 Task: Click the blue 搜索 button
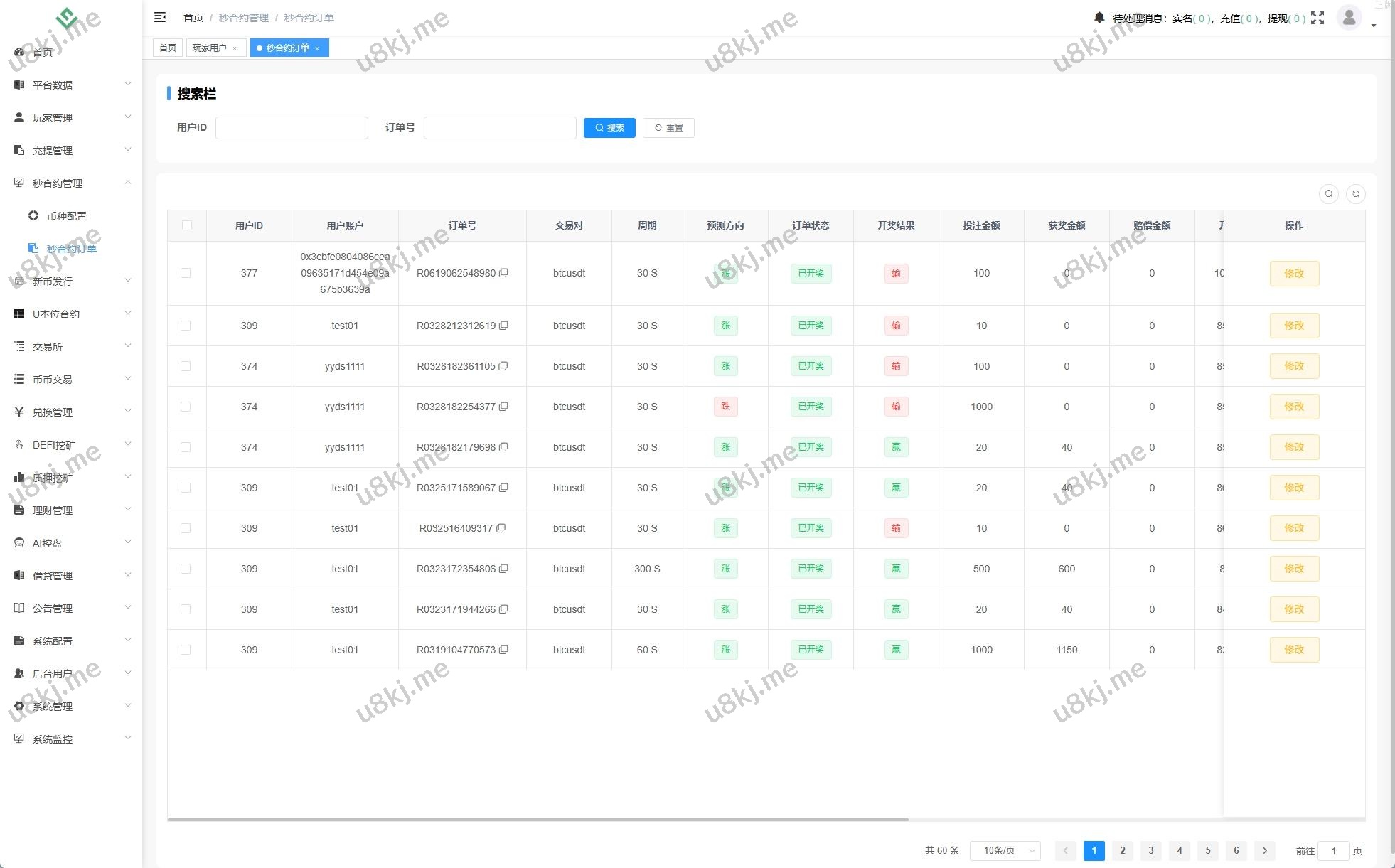609,128
